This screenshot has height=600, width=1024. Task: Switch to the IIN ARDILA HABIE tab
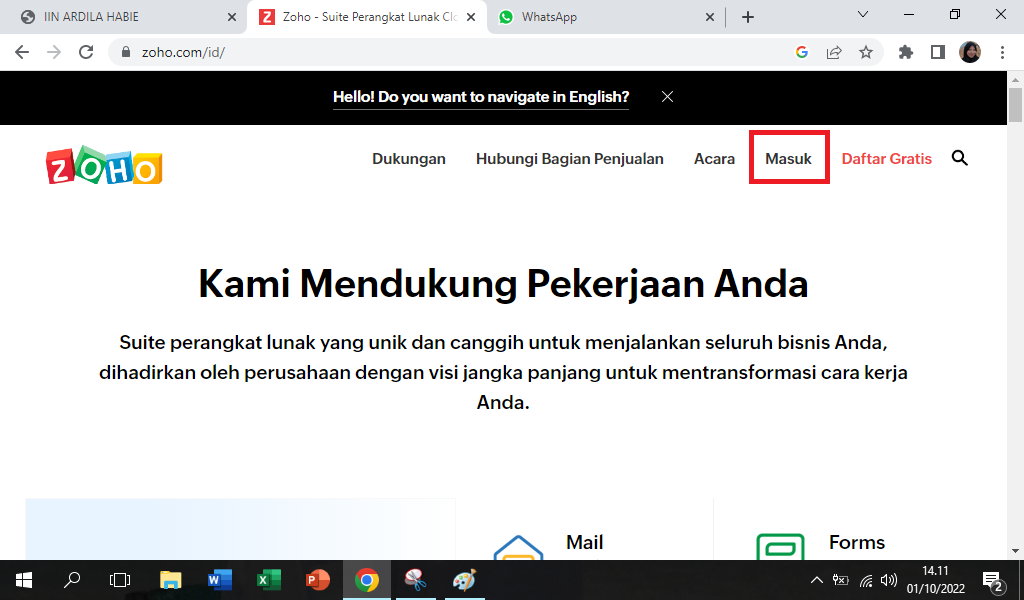(124, 17)
